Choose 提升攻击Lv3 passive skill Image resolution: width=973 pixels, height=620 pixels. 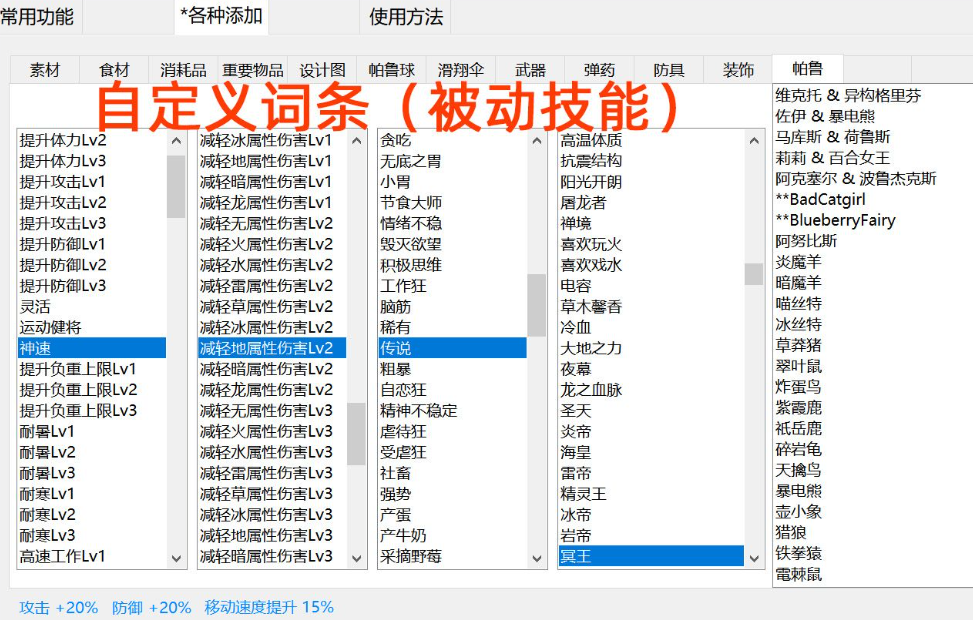click(x=62, y=223)
